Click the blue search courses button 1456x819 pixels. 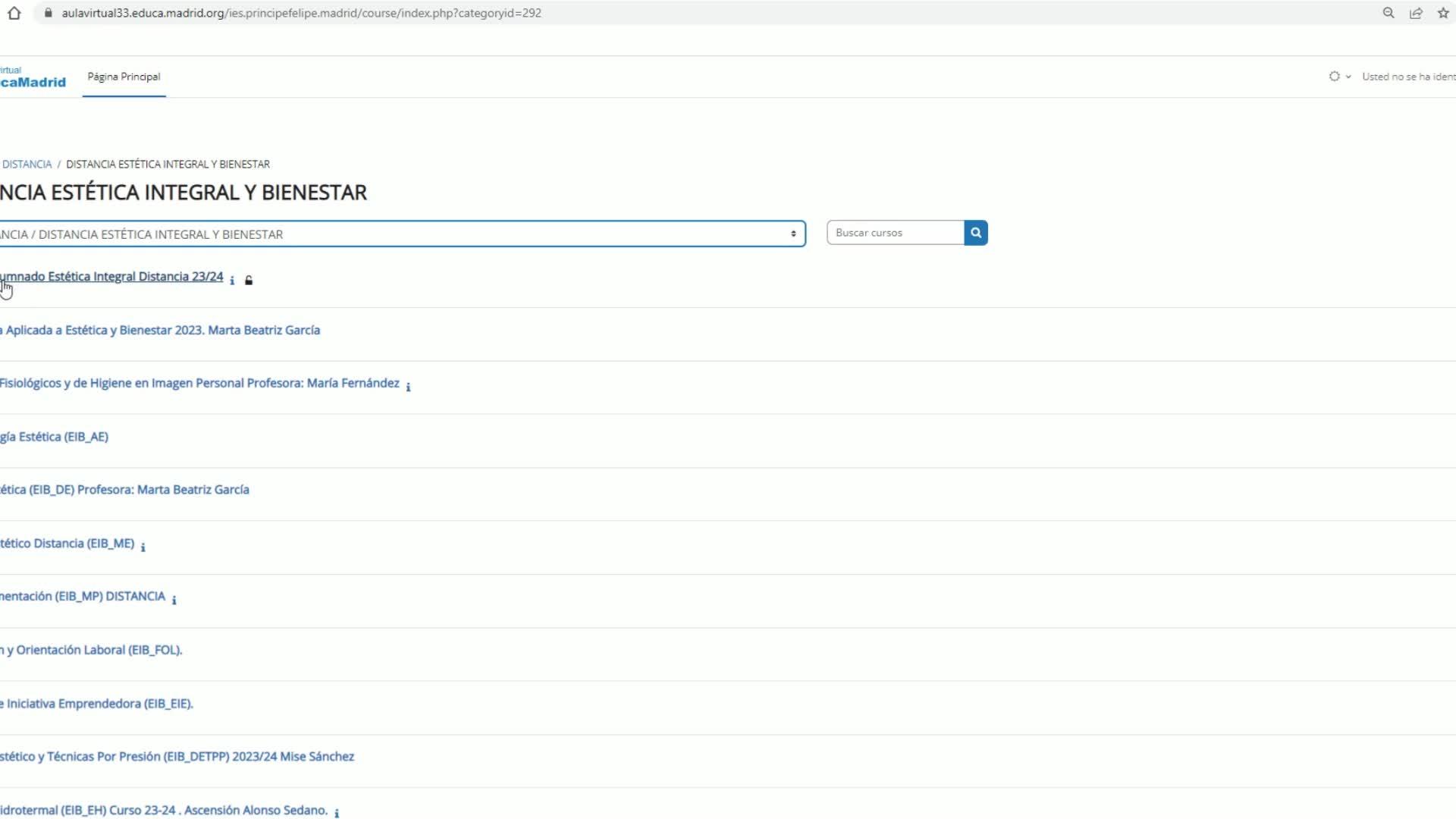[x=976, y=233]
